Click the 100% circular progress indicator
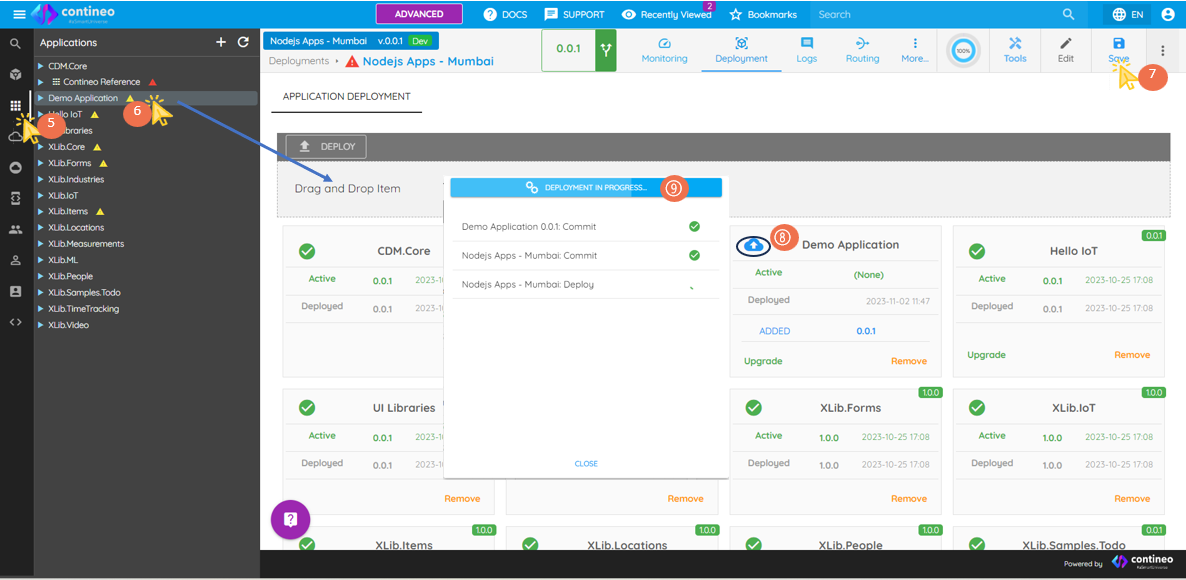This screenshot has height=580, width=1186. (963, 50)
